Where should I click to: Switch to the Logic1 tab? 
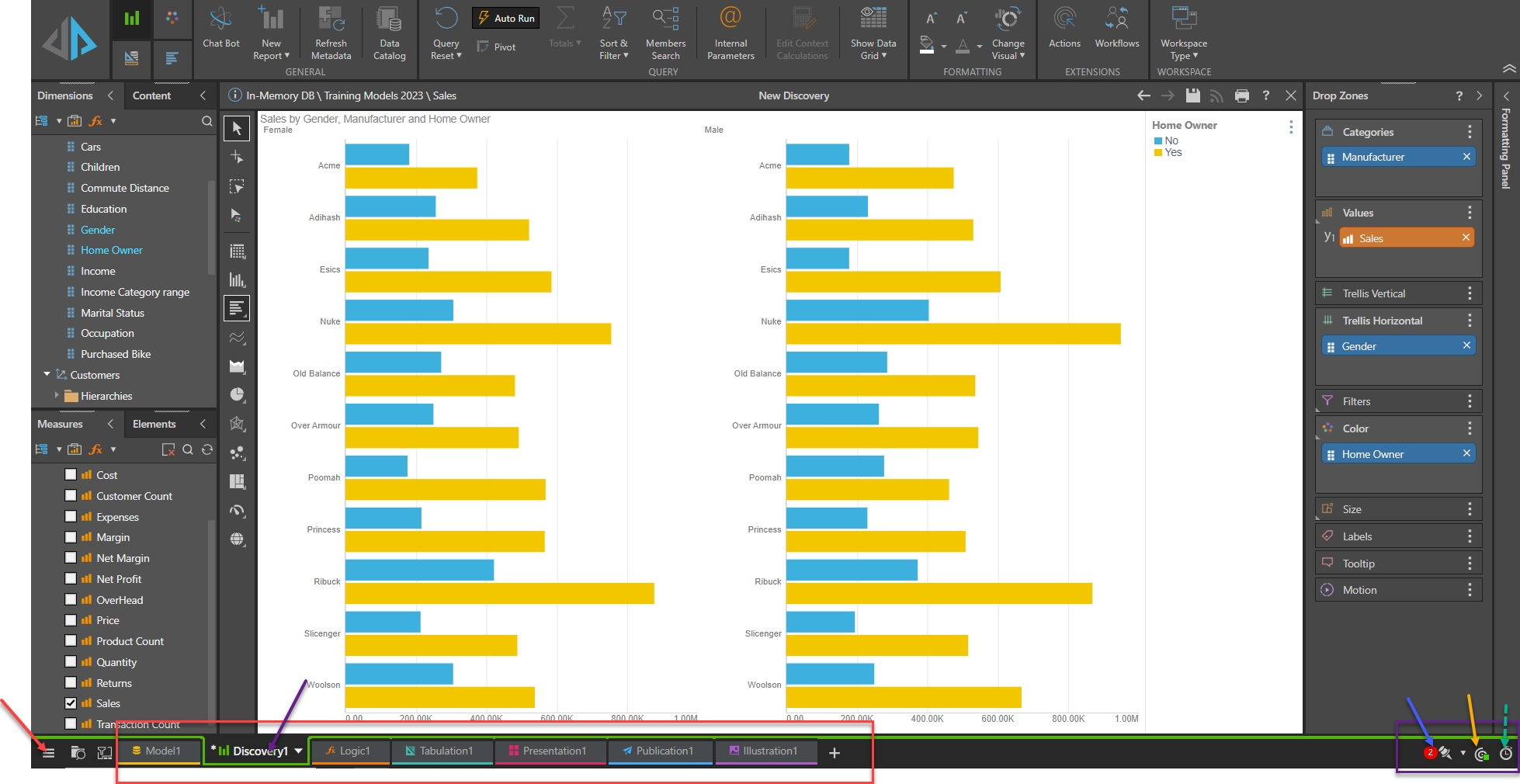pyautogui.click(x=350, y=751)
